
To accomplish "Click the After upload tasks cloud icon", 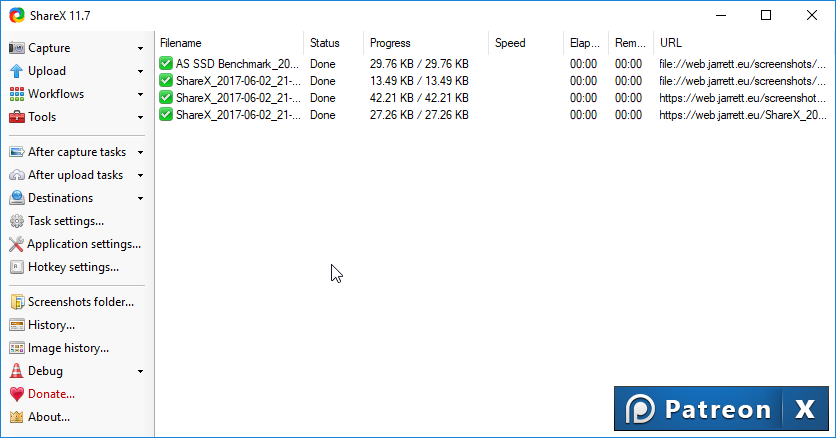I will (x=17, y=175).
